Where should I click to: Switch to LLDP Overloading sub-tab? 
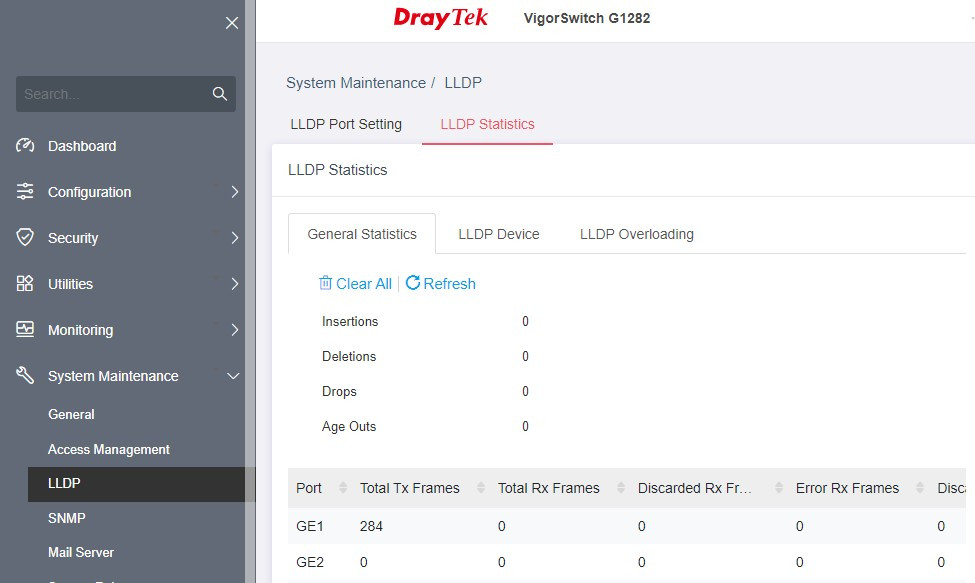pyautogui.click(x=637, y=234)
